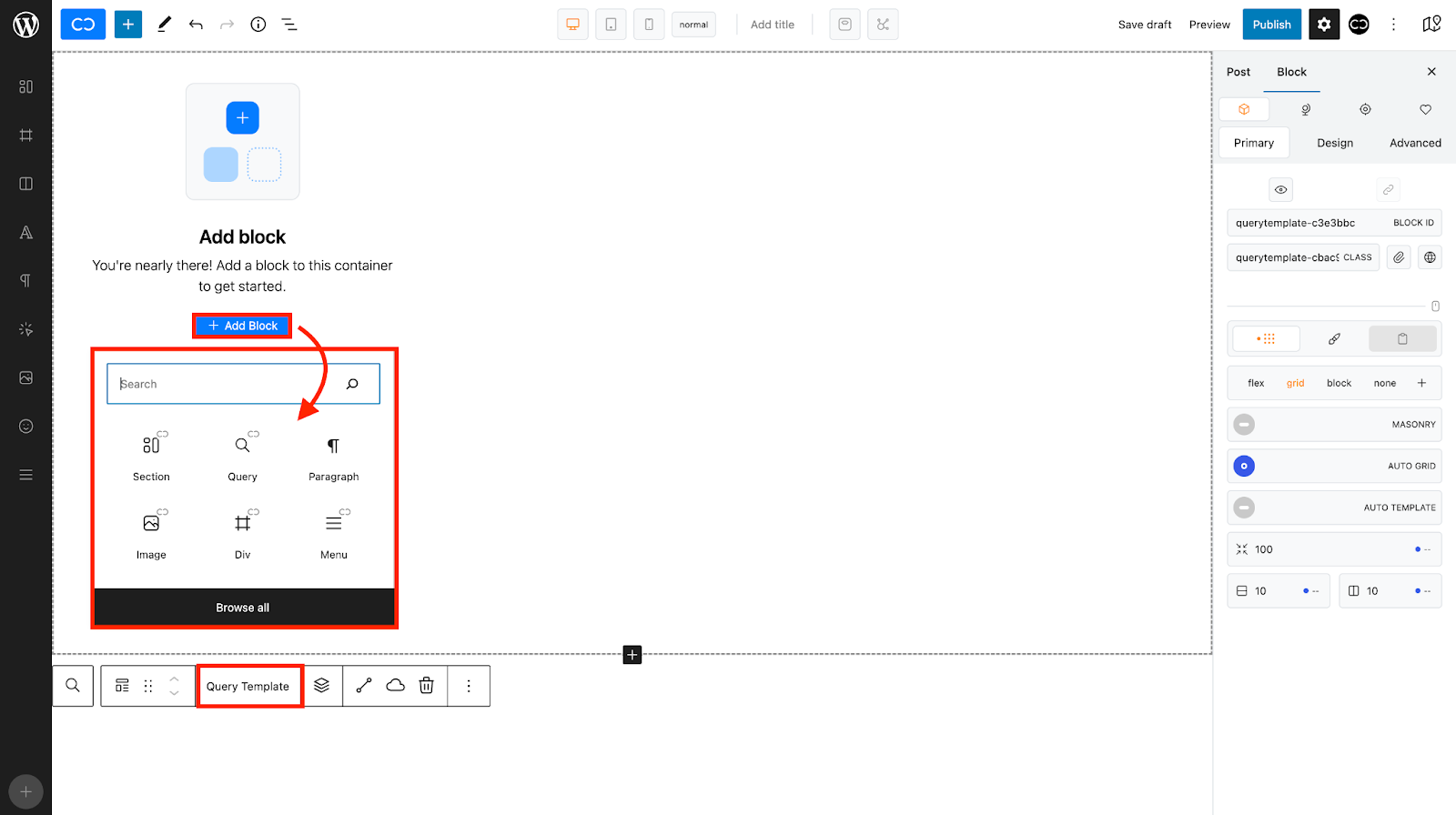The image size is (1456, 815).
Task: Open block toolbar three-dot options
Action: pos(469,686)
